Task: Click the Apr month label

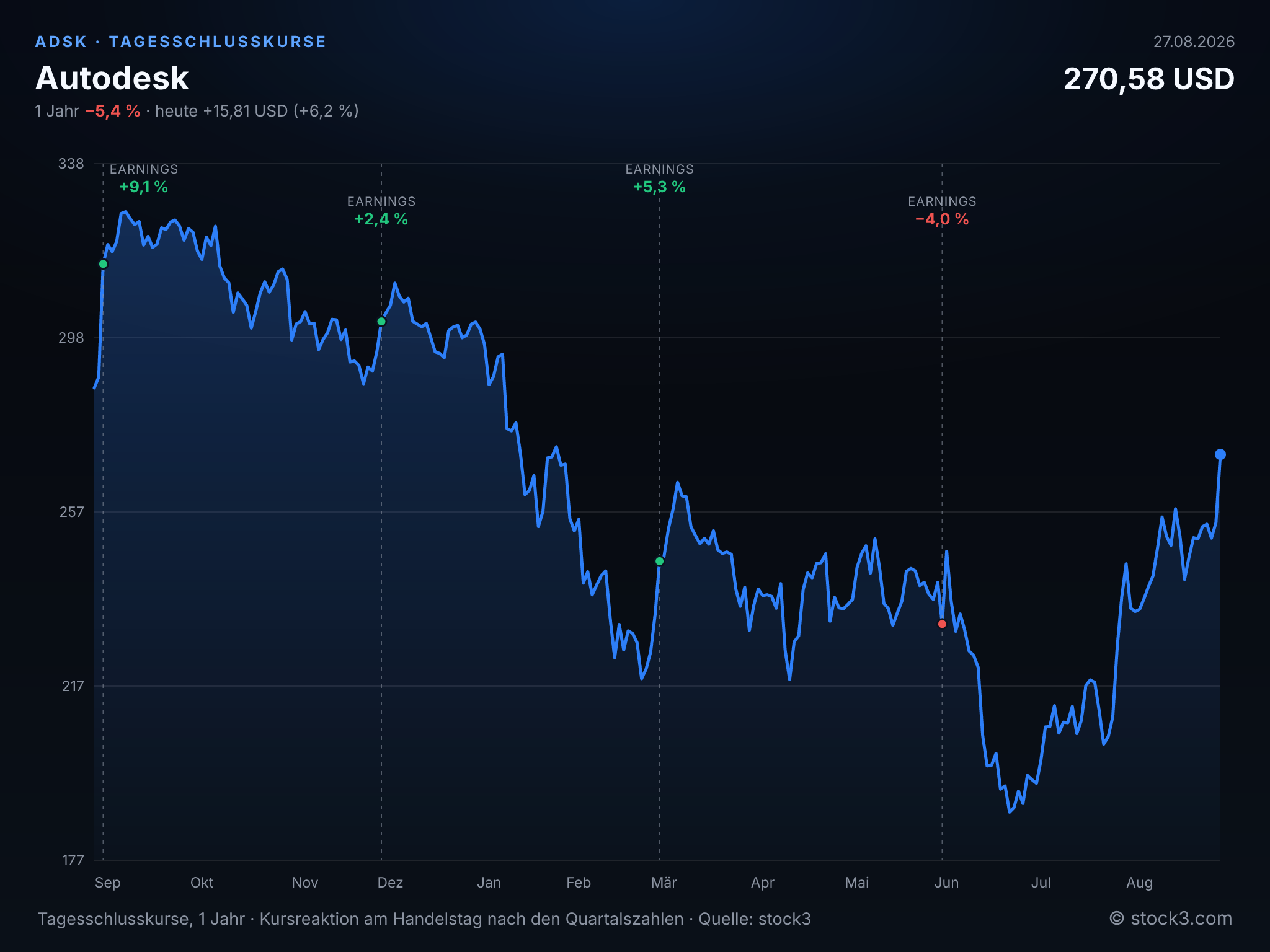Action: 763,883
